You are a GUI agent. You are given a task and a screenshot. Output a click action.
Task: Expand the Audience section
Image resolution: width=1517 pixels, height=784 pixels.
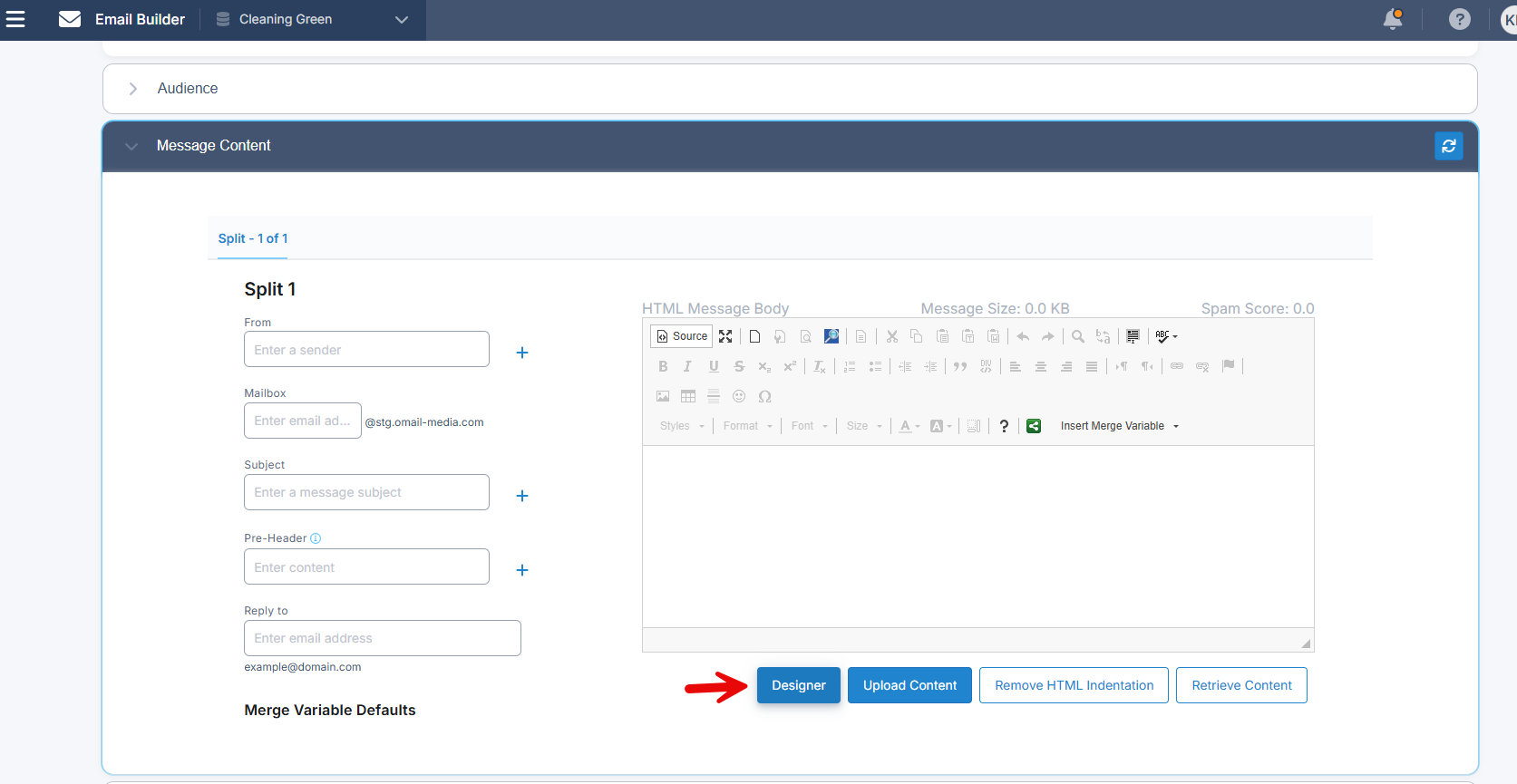tap(133, 89)
